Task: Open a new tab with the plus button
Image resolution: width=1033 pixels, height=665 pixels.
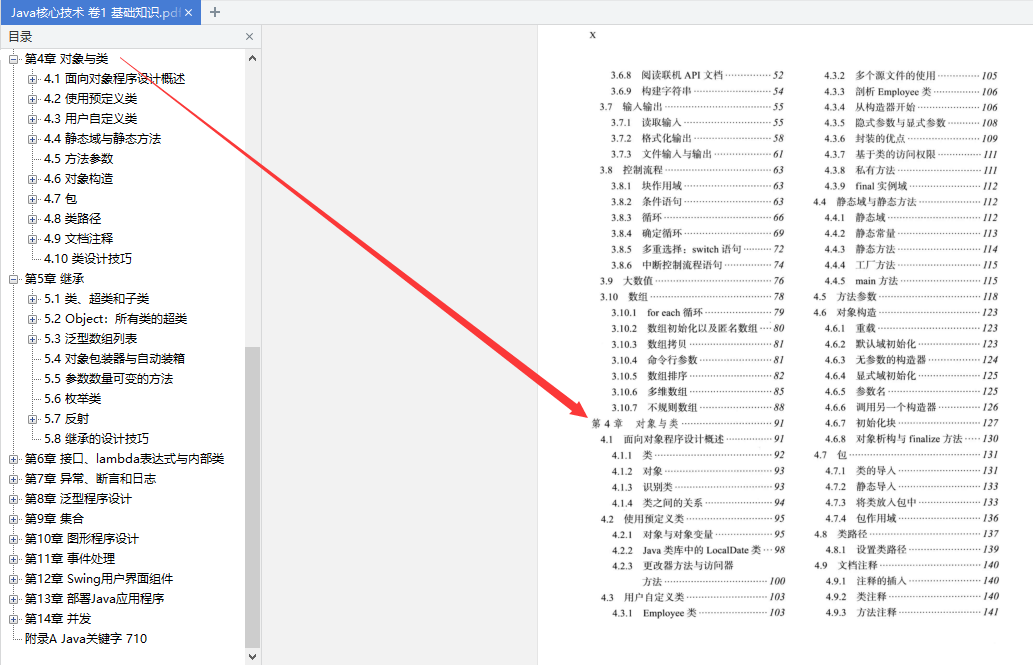Action: click(x=215, y=12)
